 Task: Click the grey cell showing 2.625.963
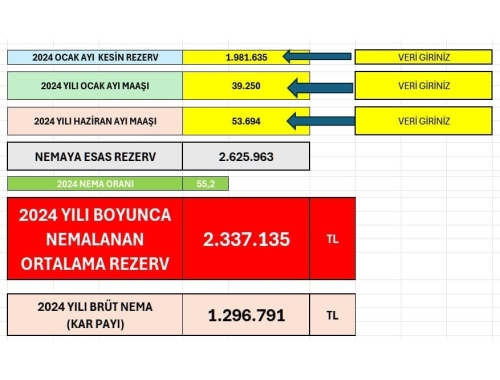pyautogui.click(x=246, y=157)
